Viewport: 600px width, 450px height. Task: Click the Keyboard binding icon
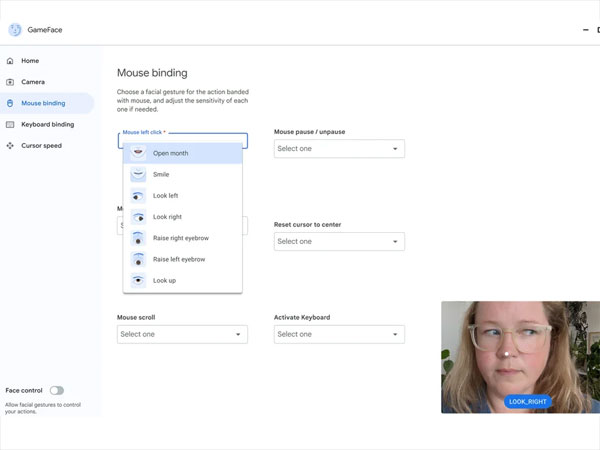11,125
